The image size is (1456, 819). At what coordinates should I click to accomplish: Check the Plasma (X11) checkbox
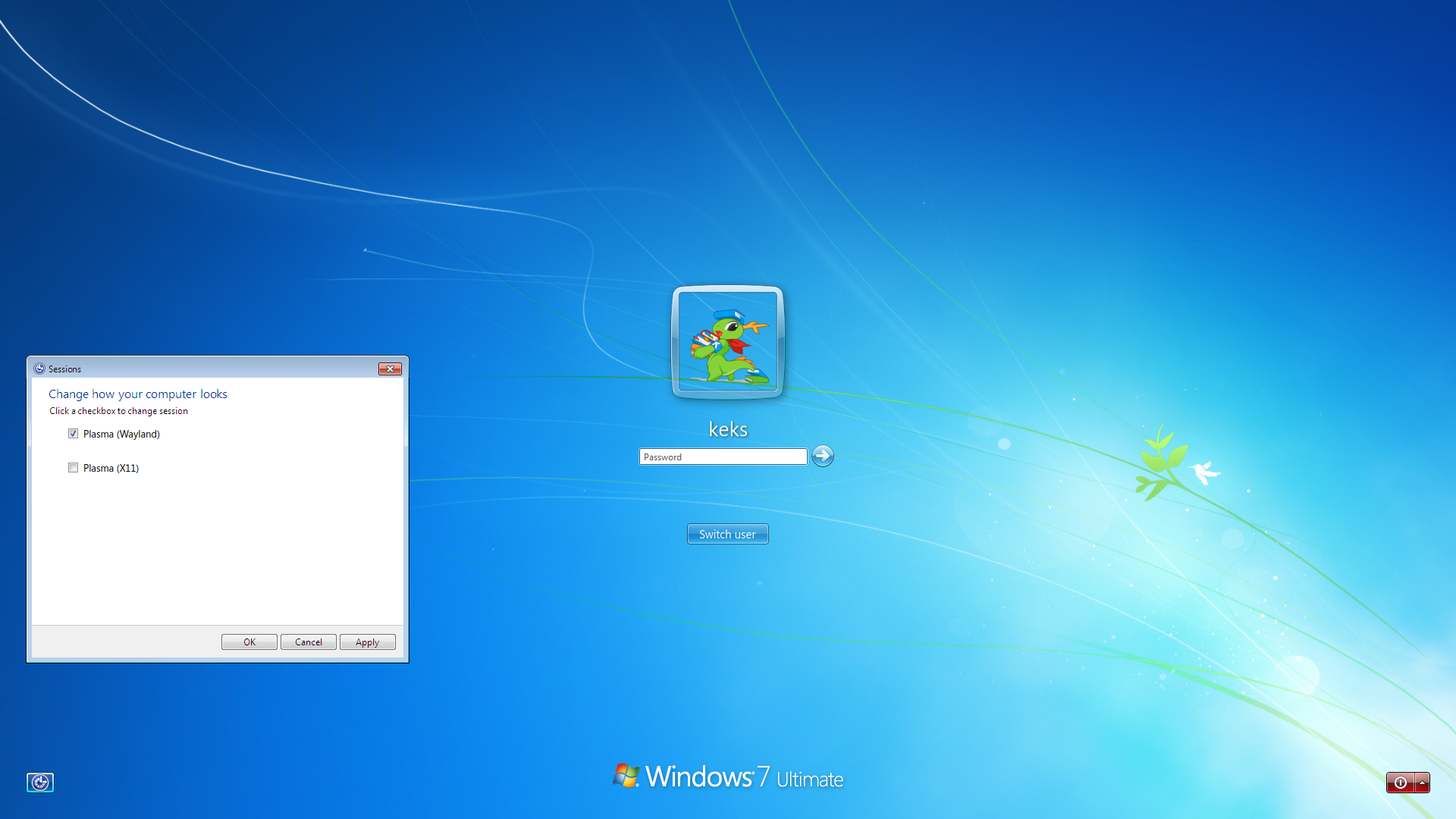(74, 468)
